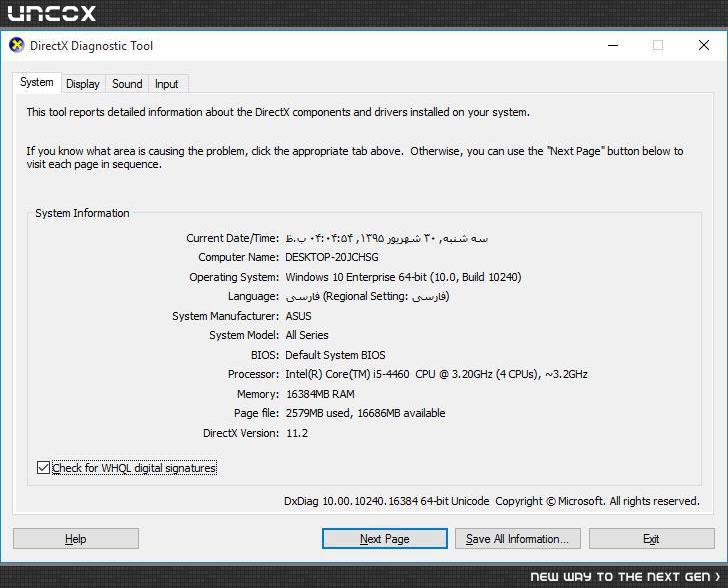Open the Display tab
Image resolution: width=728 pixels, height=588 pixels.
83,84
